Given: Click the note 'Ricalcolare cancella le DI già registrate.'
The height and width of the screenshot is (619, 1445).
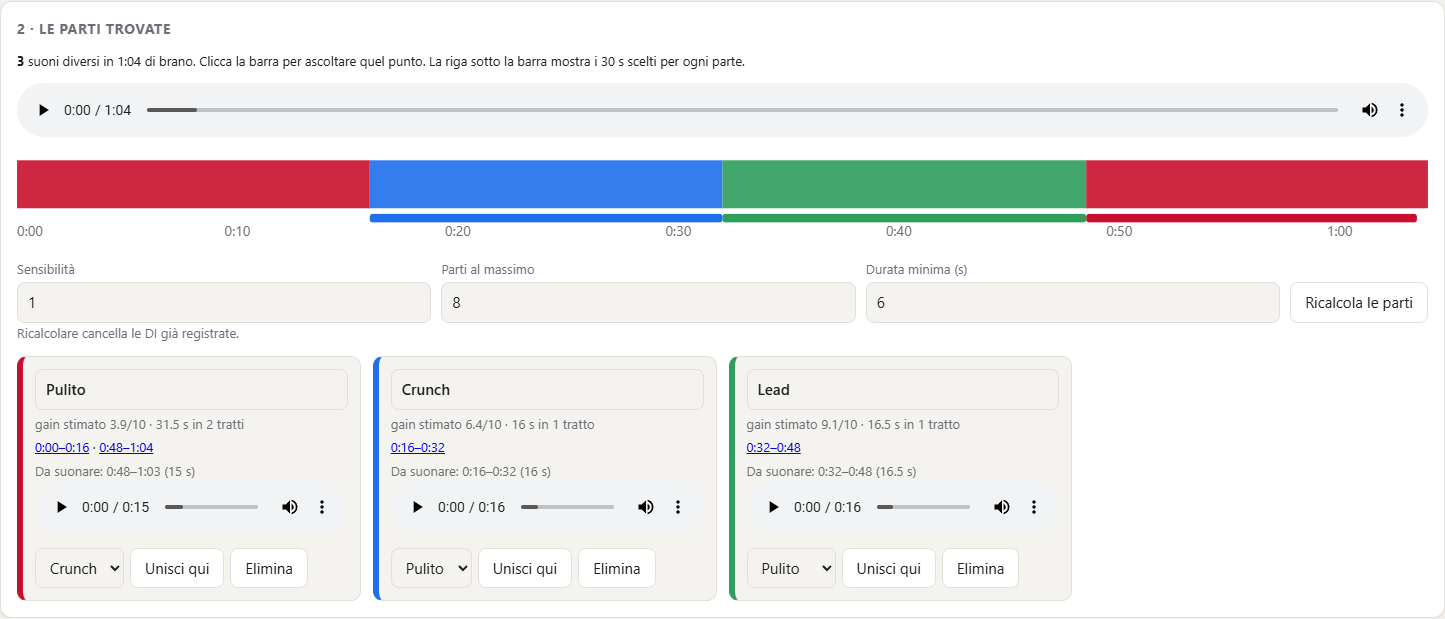Looking at the screenshot, I should 128,334.
